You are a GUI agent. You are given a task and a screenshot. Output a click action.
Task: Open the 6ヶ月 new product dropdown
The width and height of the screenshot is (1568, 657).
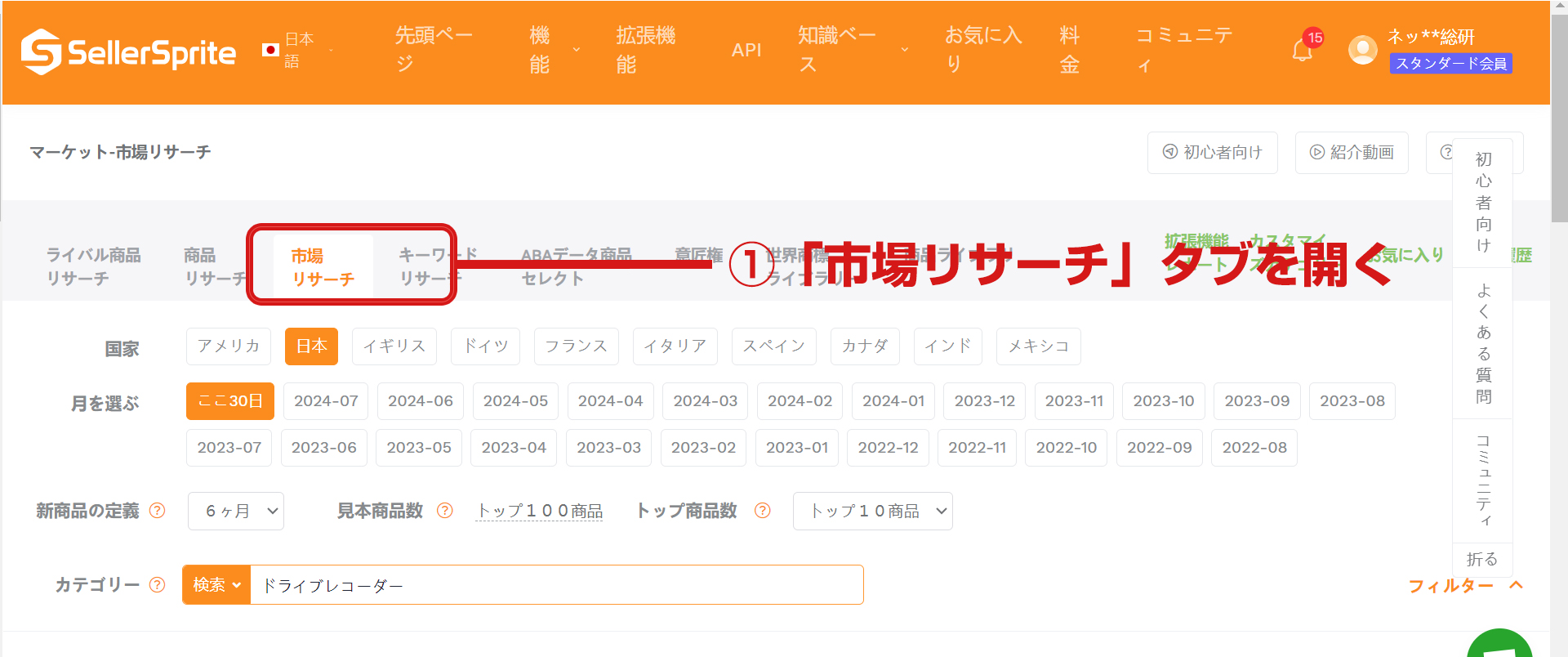(236, 511)
